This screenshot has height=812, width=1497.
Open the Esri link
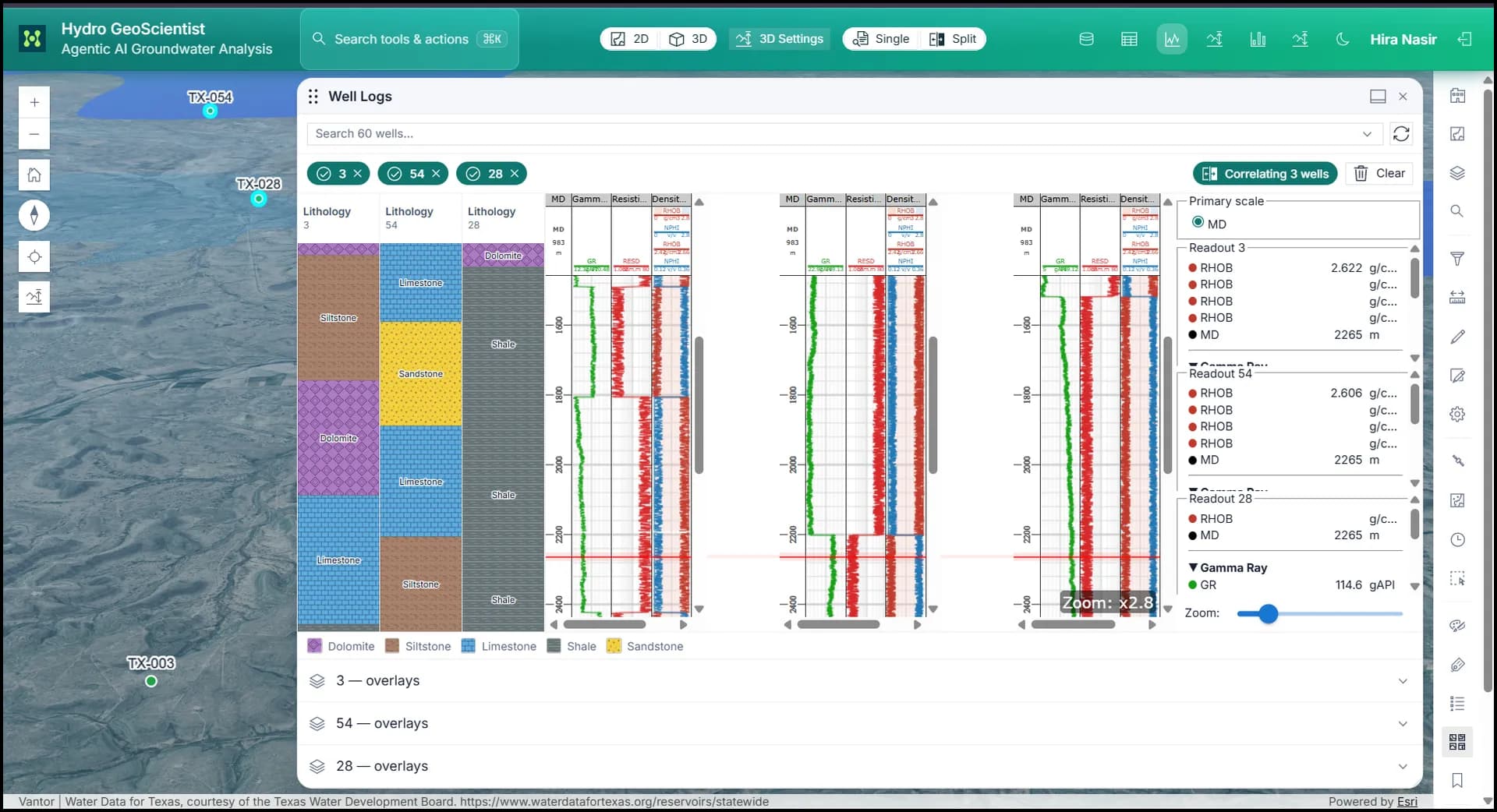point(1407,802)
